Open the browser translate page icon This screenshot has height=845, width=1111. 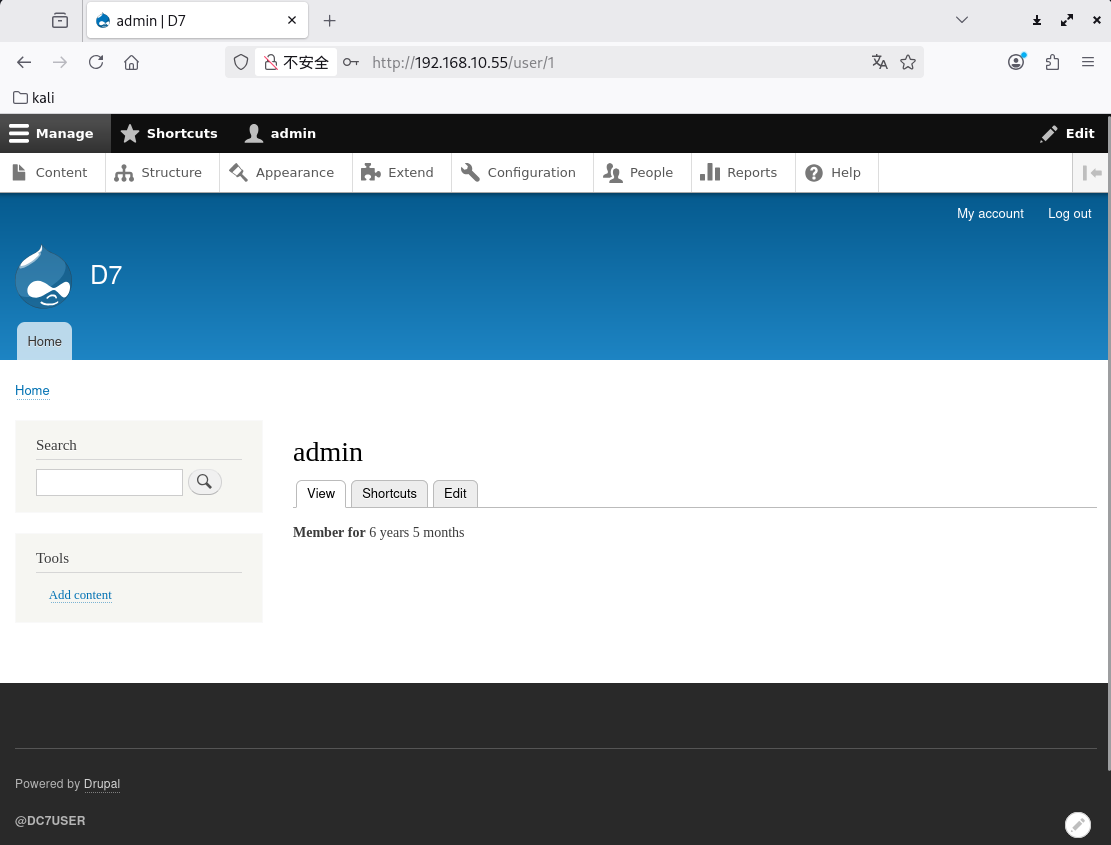click(880, 62)
